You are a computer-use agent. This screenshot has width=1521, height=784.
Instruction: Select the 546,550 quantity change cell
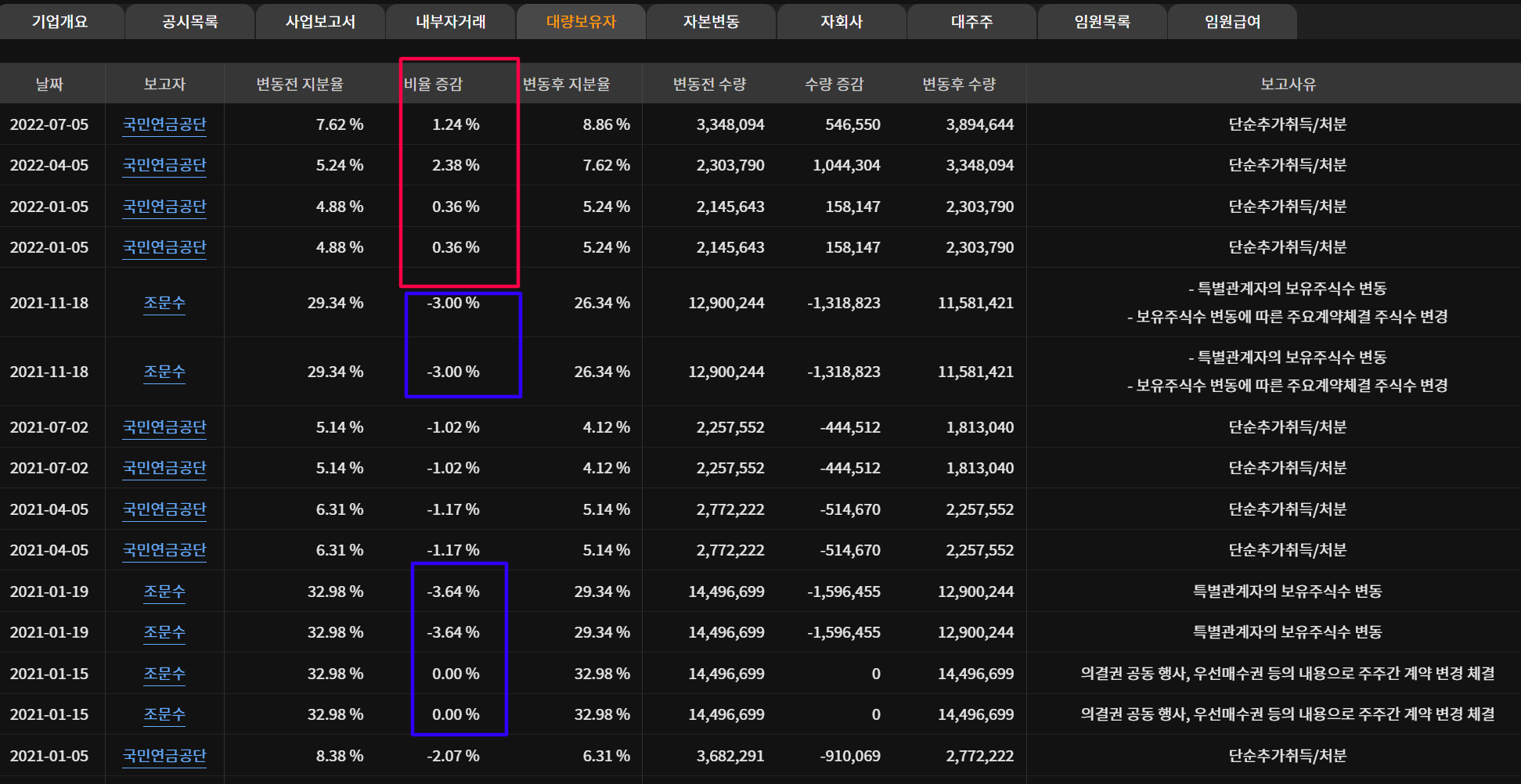(x=852, y=124)
